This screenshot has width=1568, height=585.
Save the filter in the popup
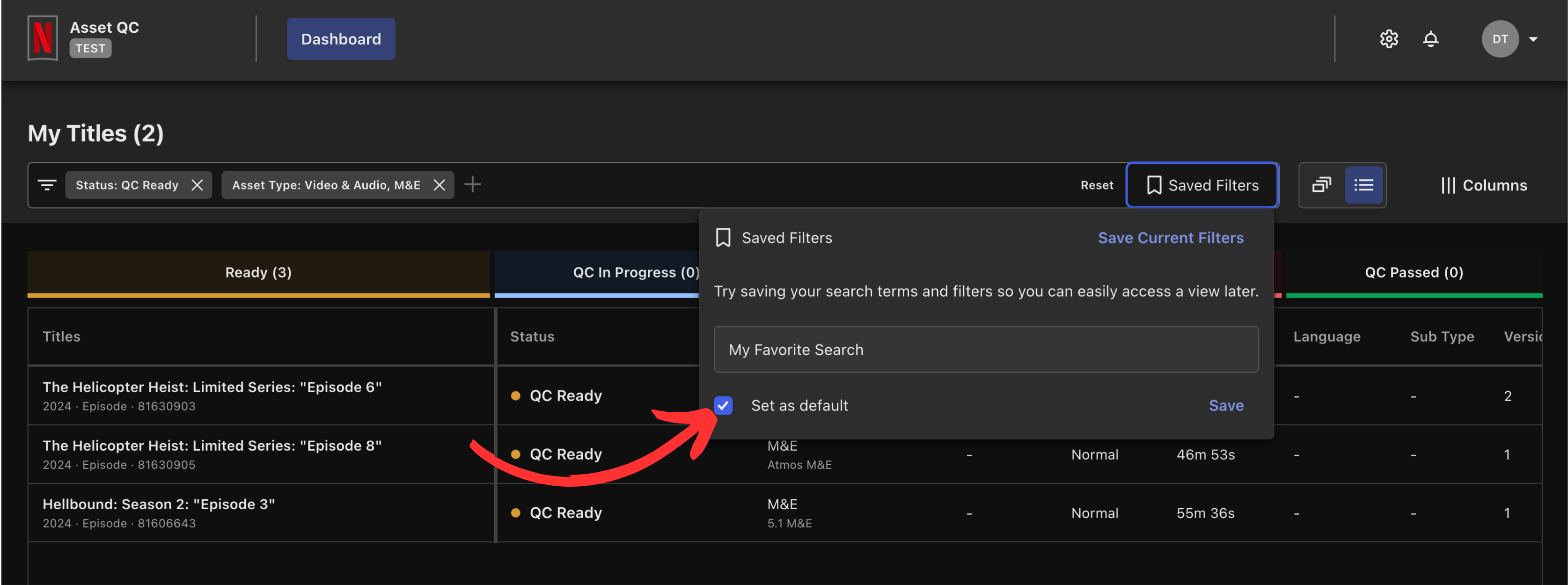click(x=1225, y=405)
